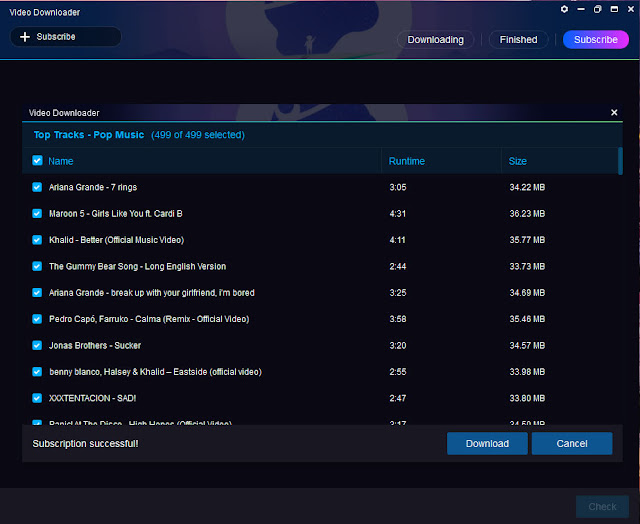Click 'Subscription successful!' status message

click(85, 444)
